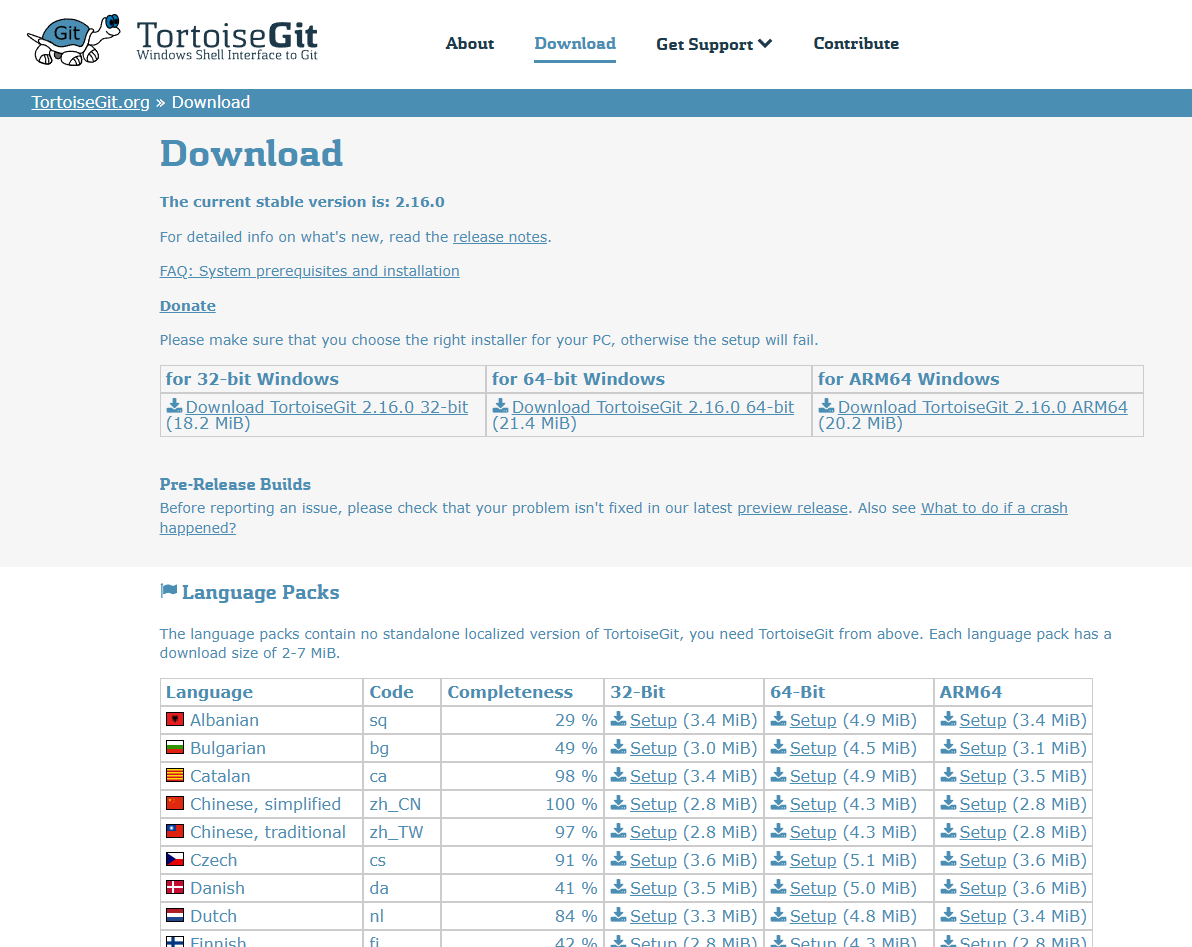Click Setup link for Chinese traditional 32-Bit
The width and height of the screenshot is (1192, 947).
[x=653, y=832]
